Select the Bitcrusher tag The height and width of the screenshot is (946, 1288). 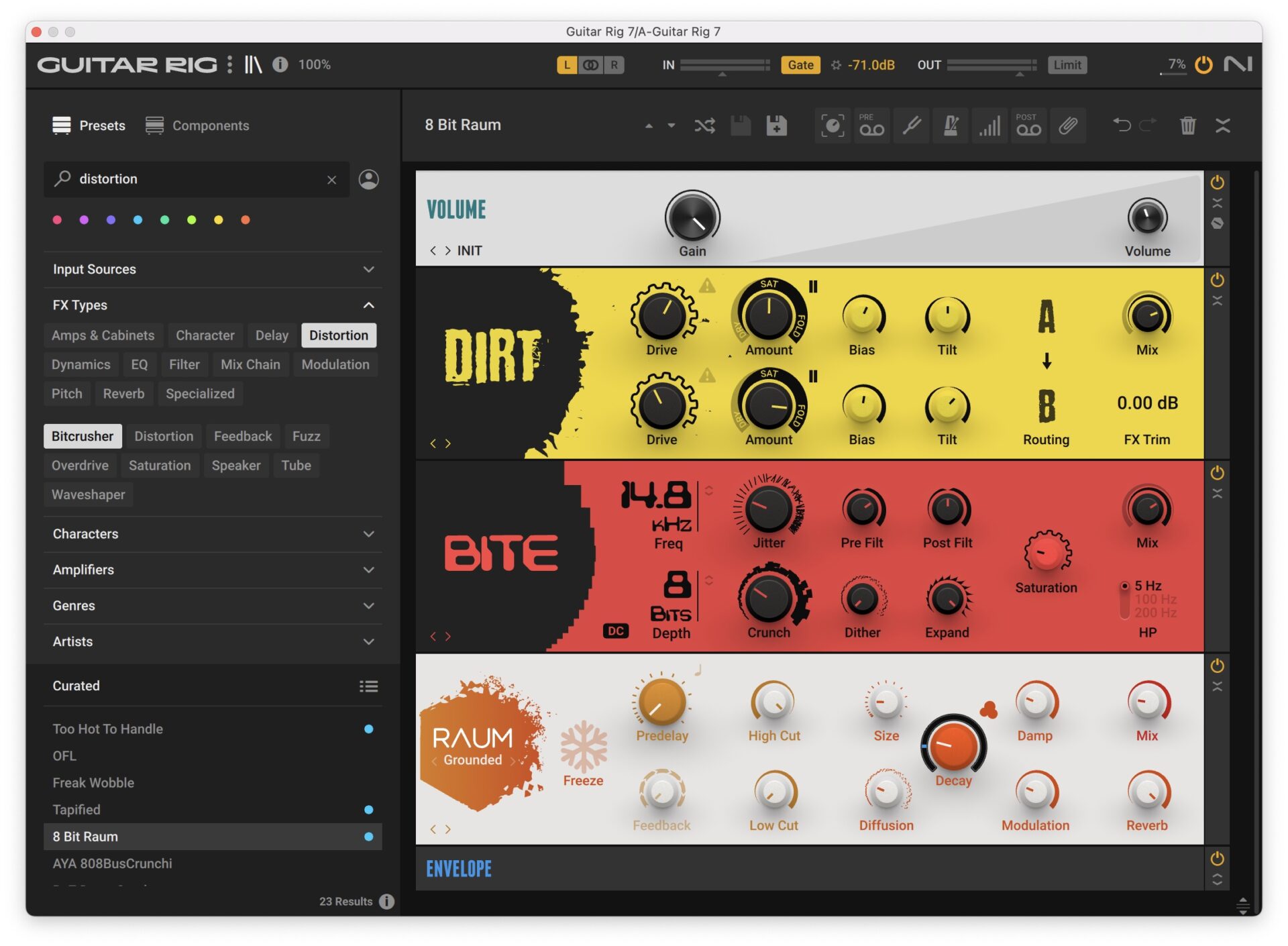83,436
